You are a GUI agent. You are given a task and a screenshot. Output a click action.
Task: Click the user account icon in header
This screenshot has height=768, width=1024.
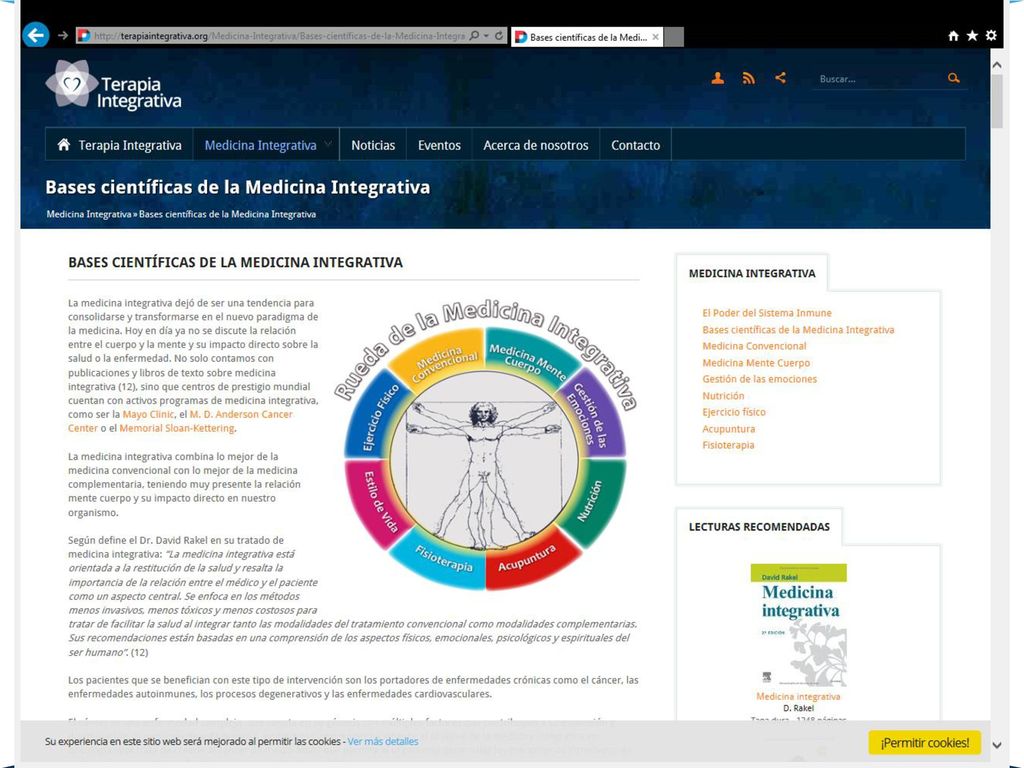coord(718,78)
